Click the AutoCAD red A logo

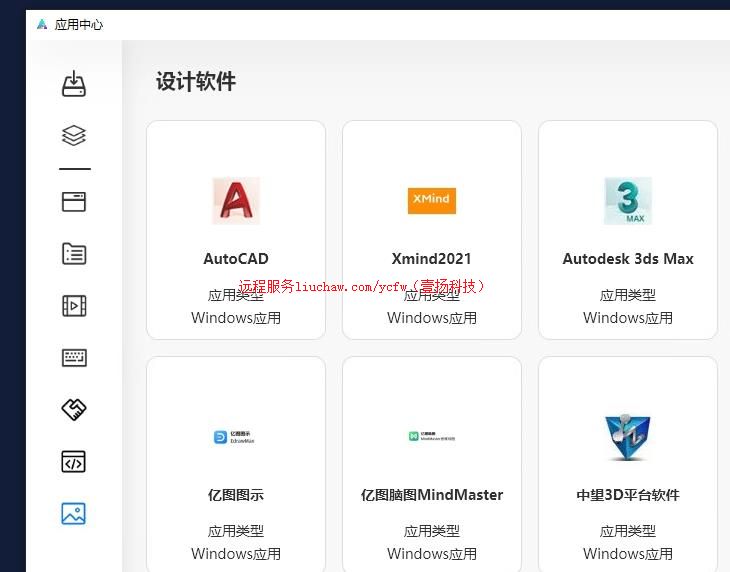click(236, 201)
